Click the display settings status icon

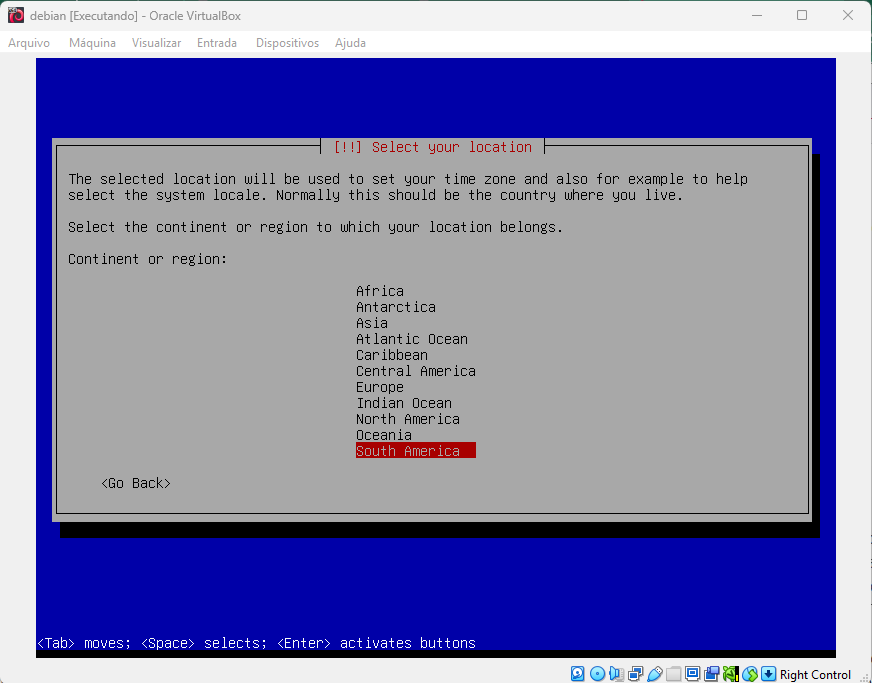(x=692, y=674)
